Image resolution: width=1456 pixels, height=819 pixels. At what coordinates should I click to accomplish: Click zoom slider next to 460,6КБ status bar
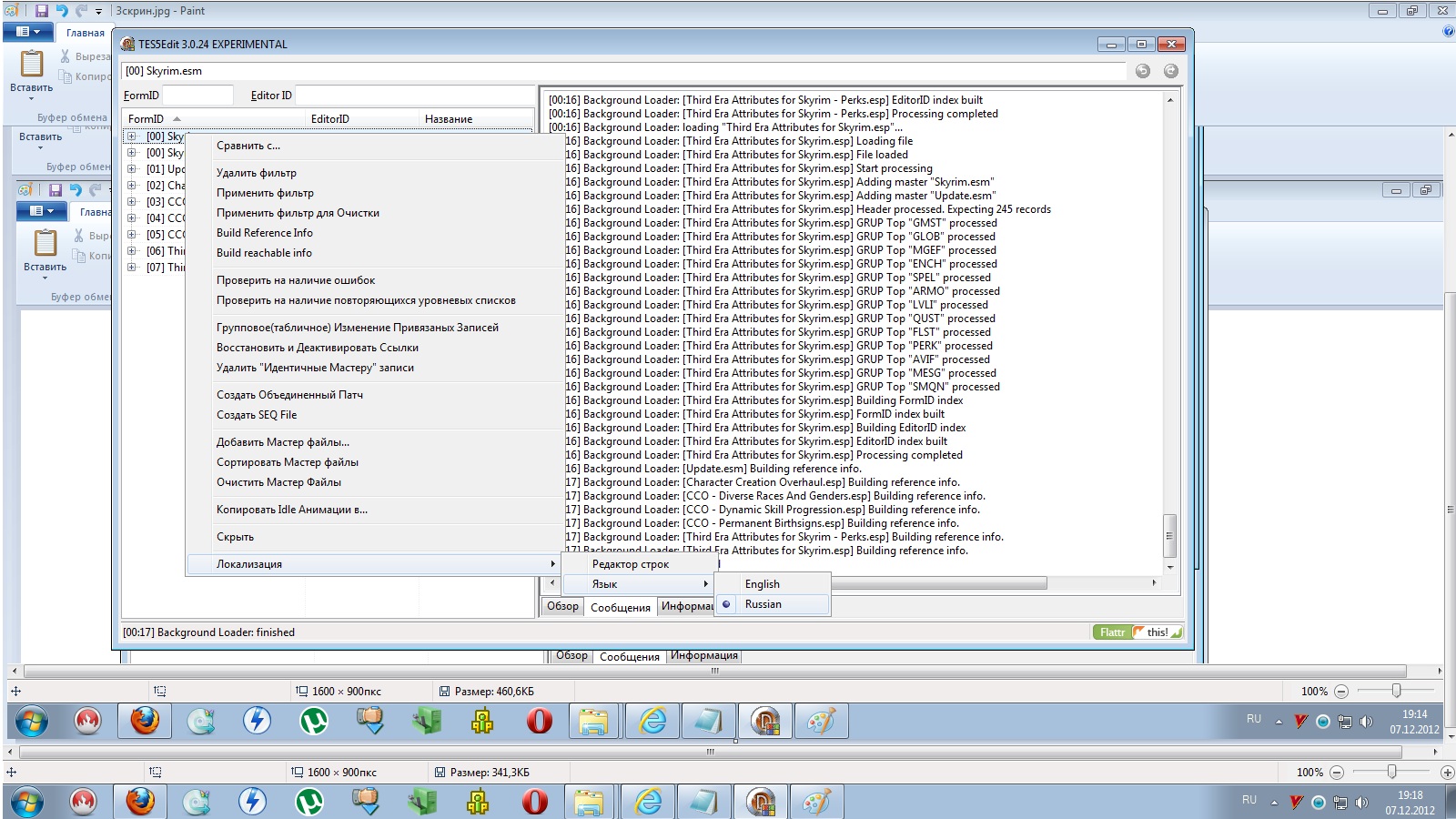coord(1396,691)
